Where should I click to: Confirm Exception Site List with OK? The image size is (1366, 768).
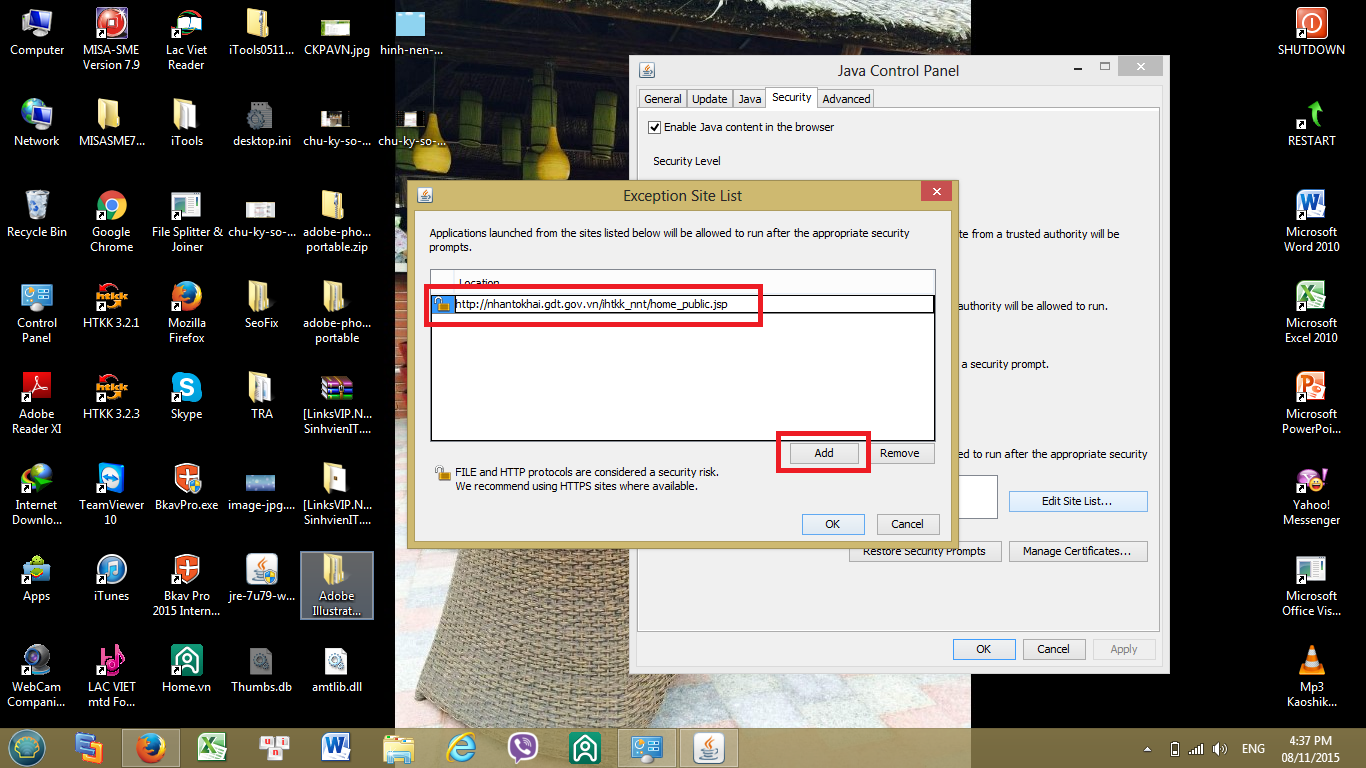(x=832, y=524)
